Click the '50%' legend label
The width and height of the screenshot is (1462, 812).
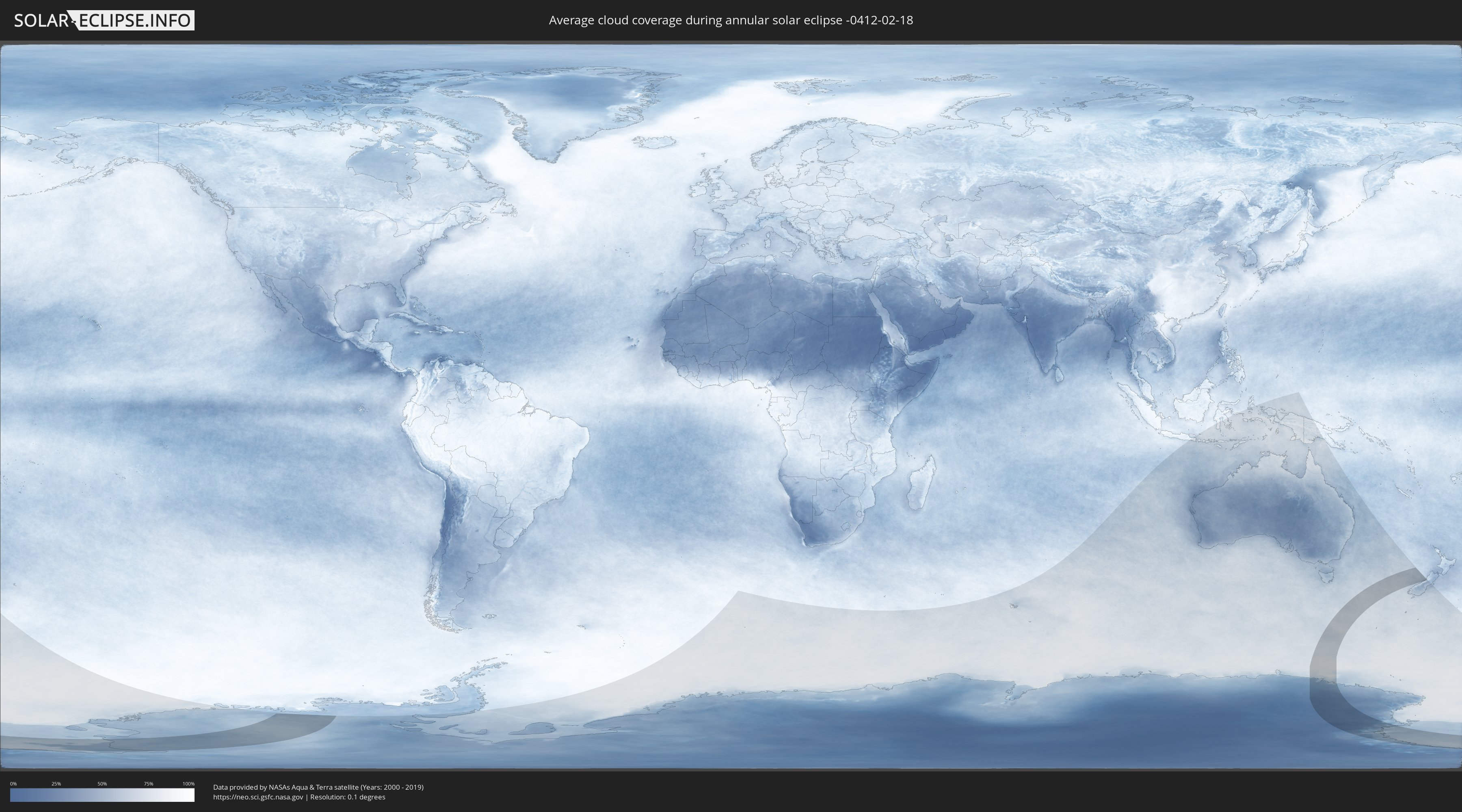[x=102, y=784]
